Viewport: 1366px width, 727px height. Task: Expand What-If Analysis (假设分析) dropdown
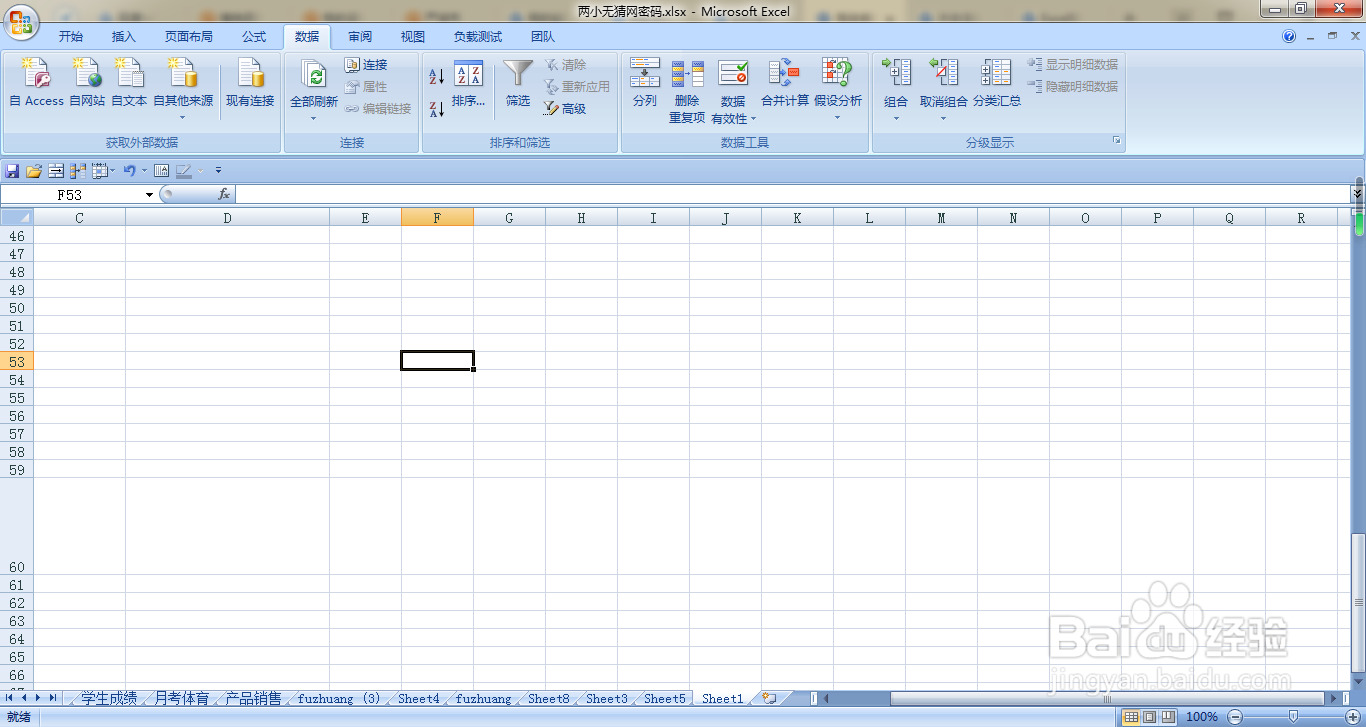point(838,117)
